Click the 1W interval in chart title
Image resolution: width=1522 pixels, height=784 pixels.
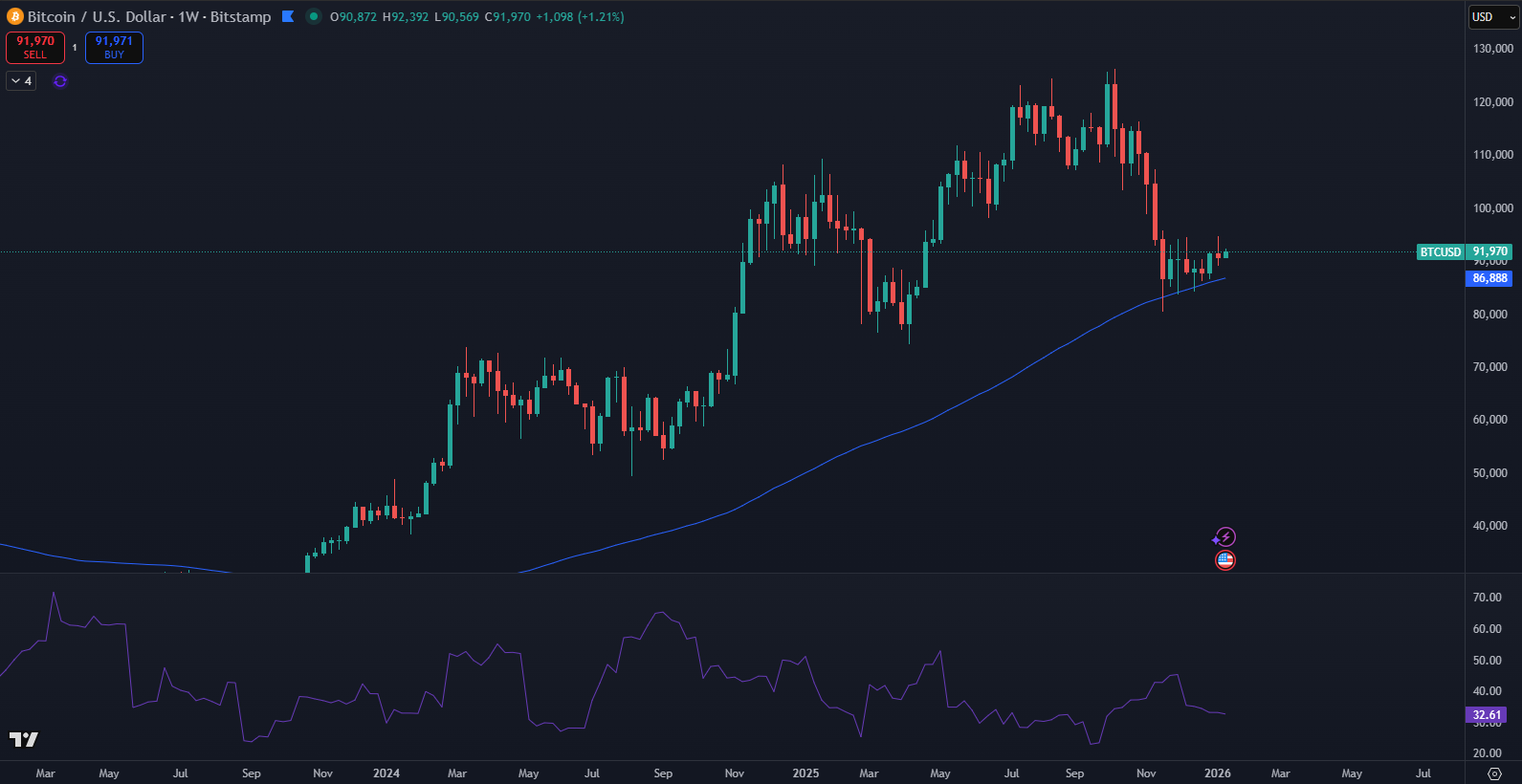point(188,16)
